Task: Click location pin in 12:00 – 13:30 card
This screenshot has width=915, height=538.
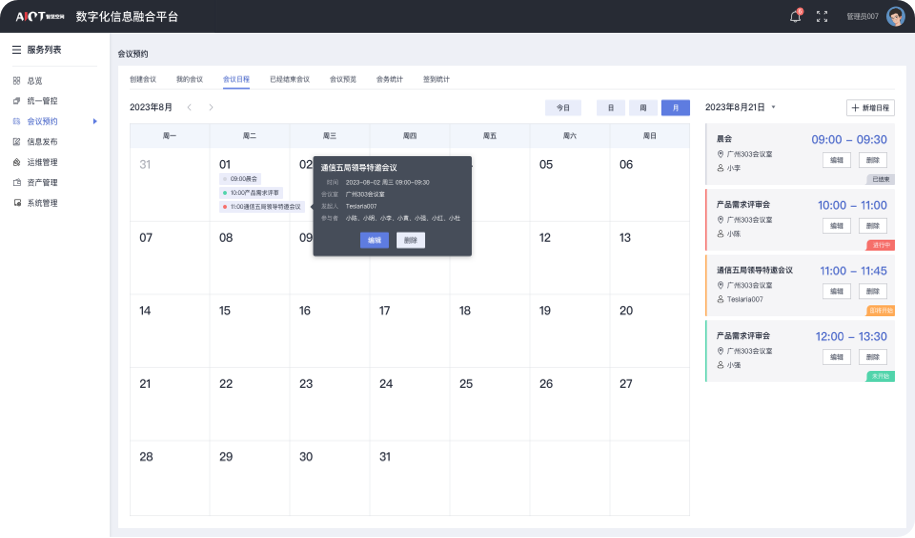Action: (x=720, y=351)
